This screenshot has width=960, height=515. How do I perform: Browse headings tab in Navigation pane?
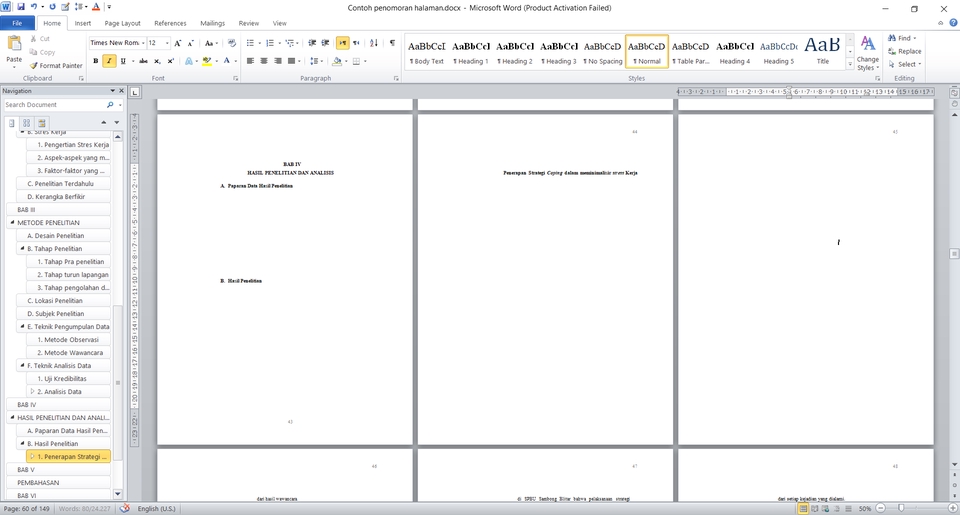point(12,123)
